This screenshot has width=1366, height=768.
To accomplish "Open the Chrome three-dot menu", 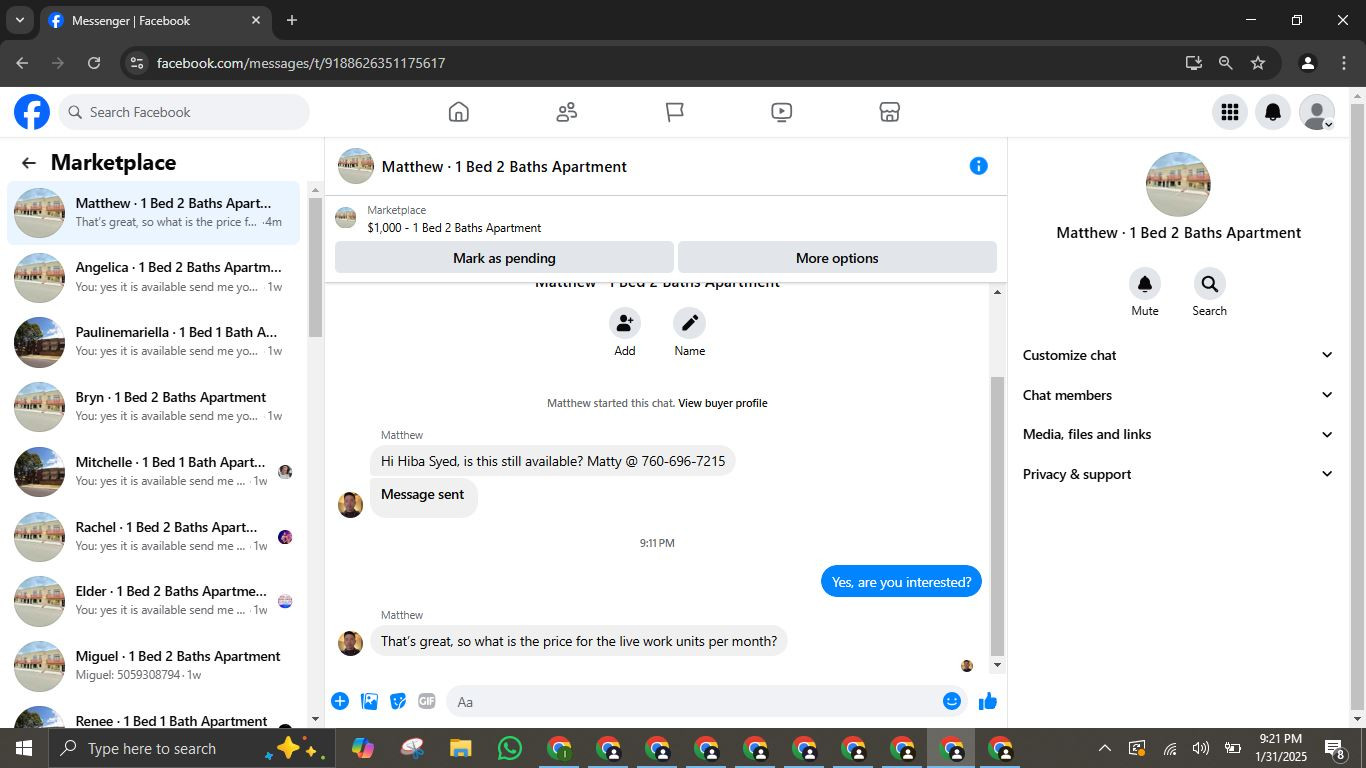I will click(x=1343, y=63).
